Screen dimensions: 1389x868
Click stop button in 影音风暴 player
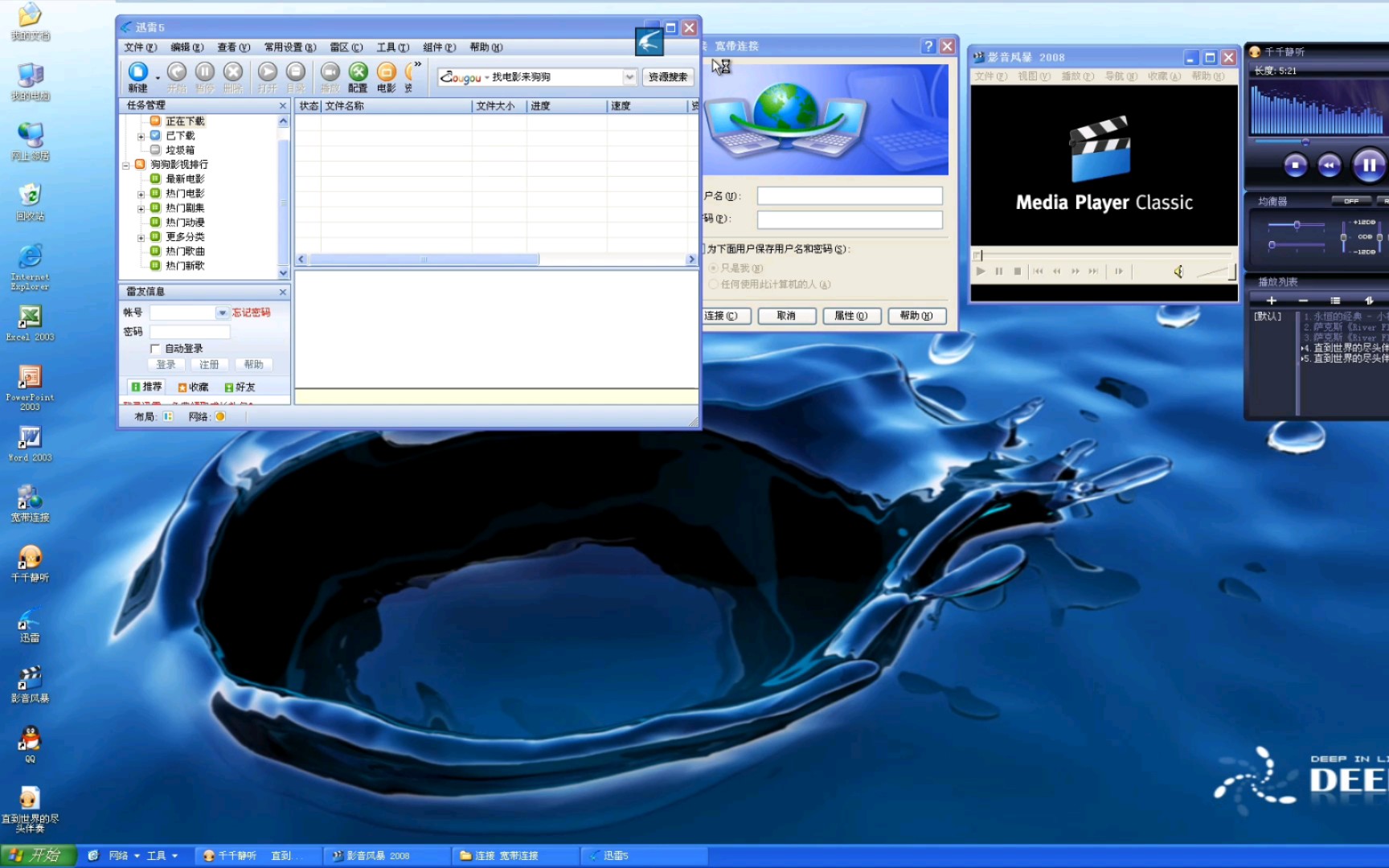pos(1018,272)
